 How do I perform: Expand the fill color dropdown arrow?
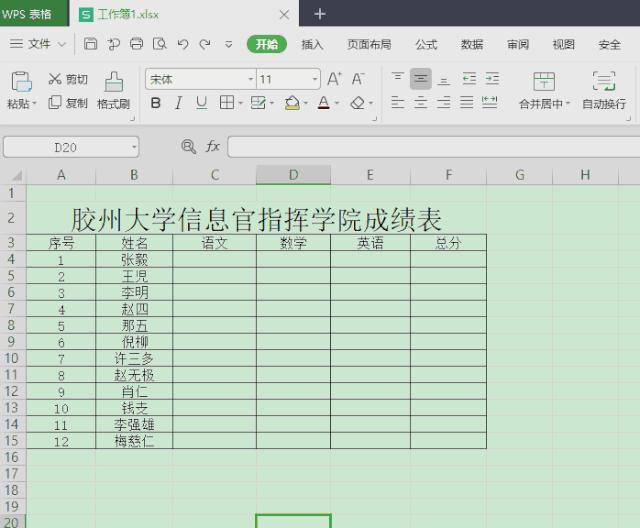(x=305, y=103)
